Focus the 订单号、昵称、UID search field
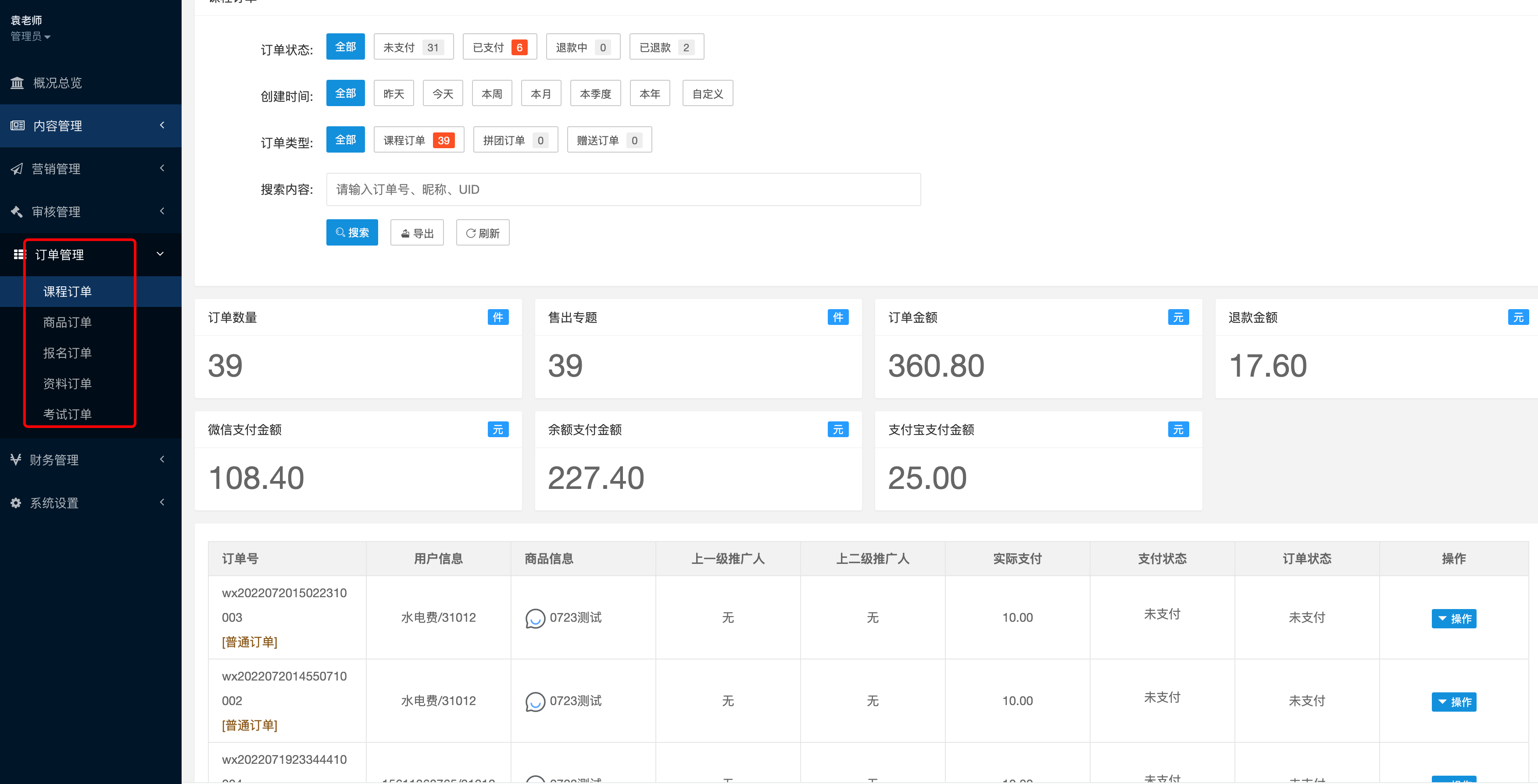This screenshot has height=784, width=1538. pos(623,190)
